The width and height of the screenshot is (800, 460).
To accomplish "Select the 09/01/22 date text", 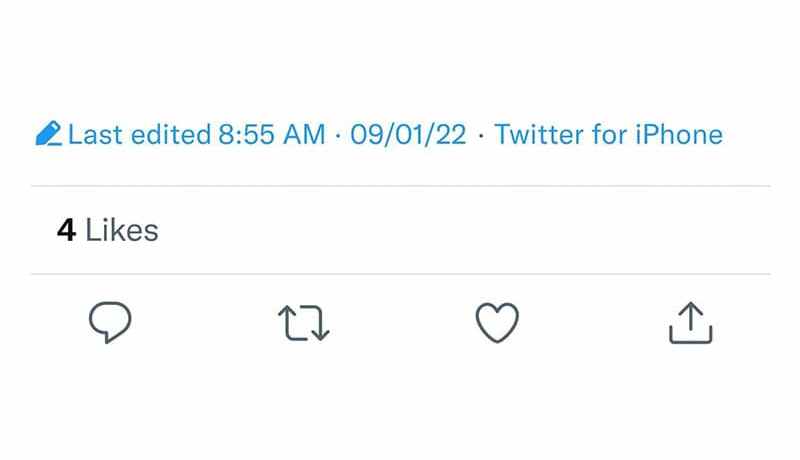I will tap(408, 134).
